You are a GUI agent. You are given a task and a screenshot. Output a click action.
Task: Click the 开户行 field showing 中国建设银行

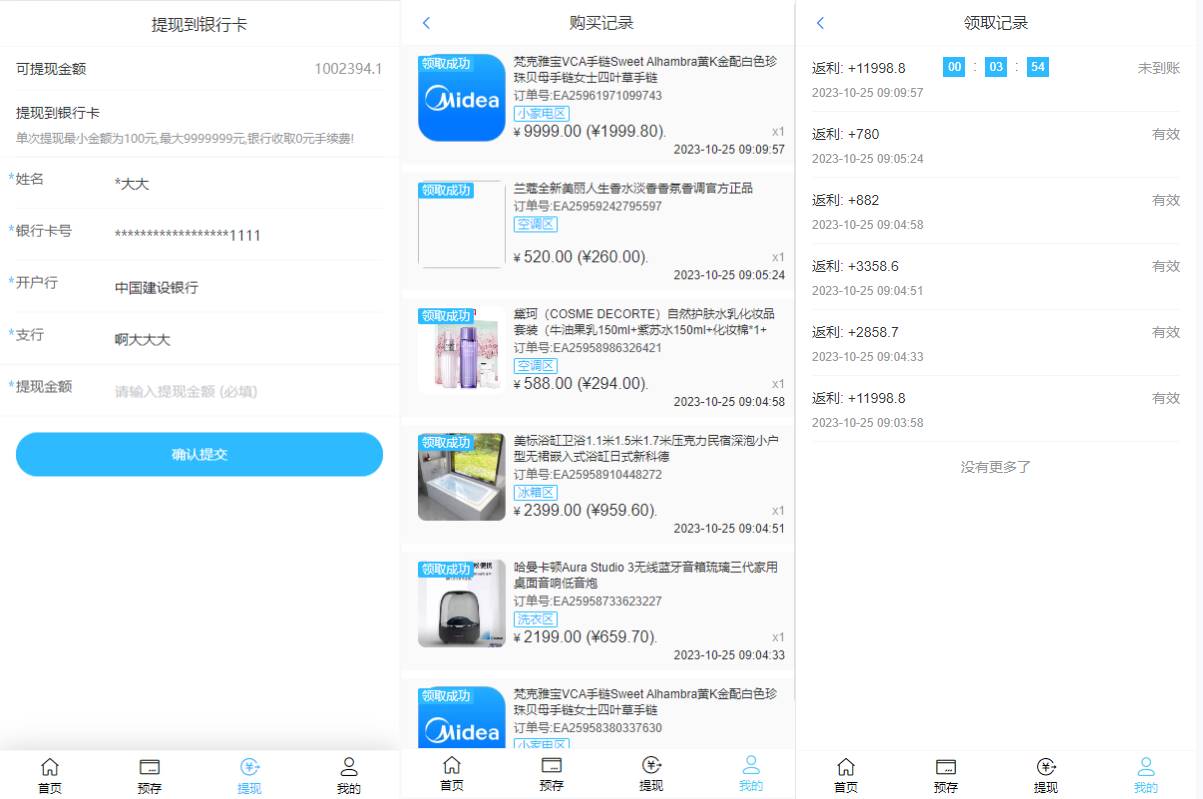245,288
